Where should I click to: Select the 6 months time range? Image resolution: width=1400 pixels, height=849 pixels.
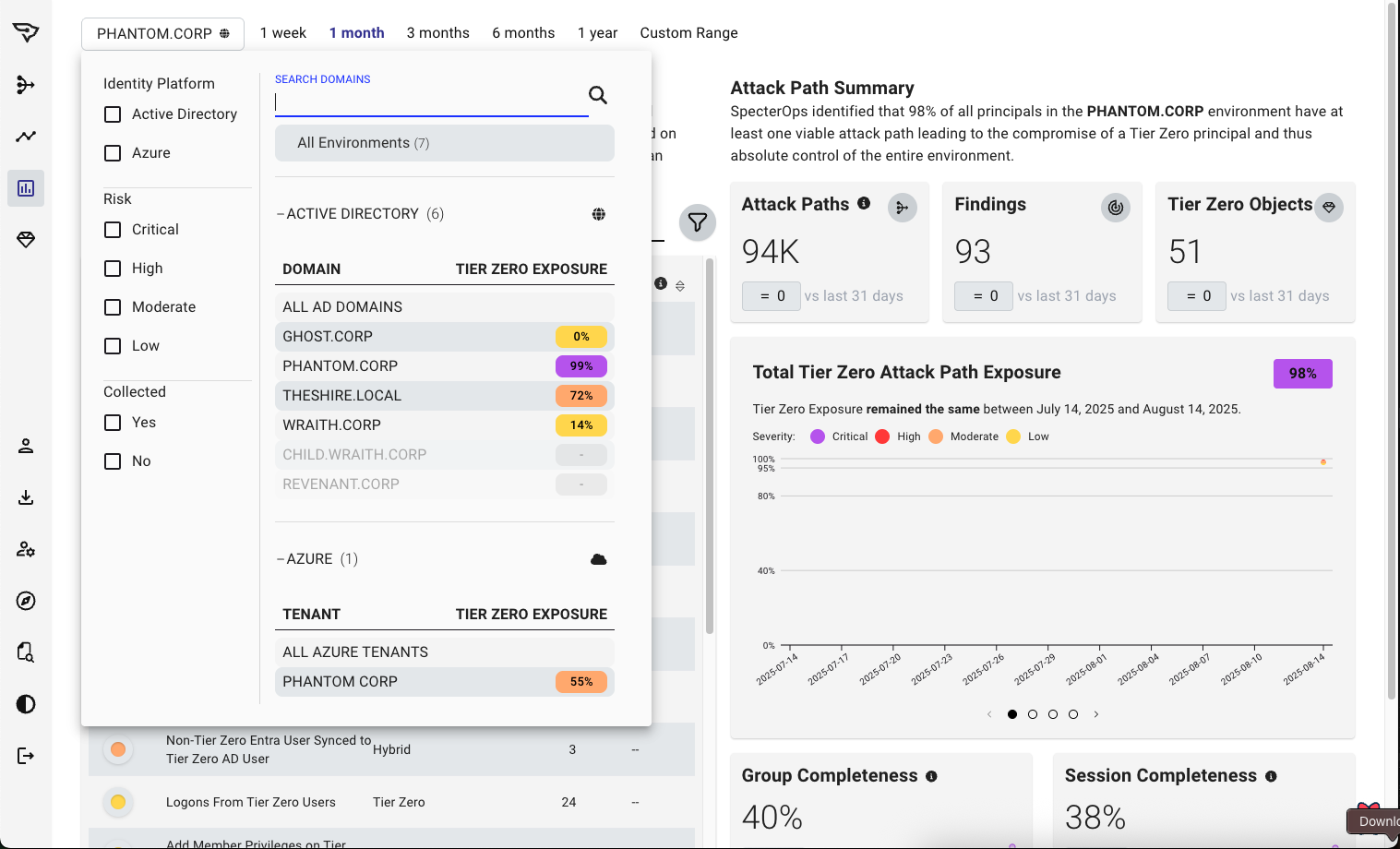tap(523, 33)
